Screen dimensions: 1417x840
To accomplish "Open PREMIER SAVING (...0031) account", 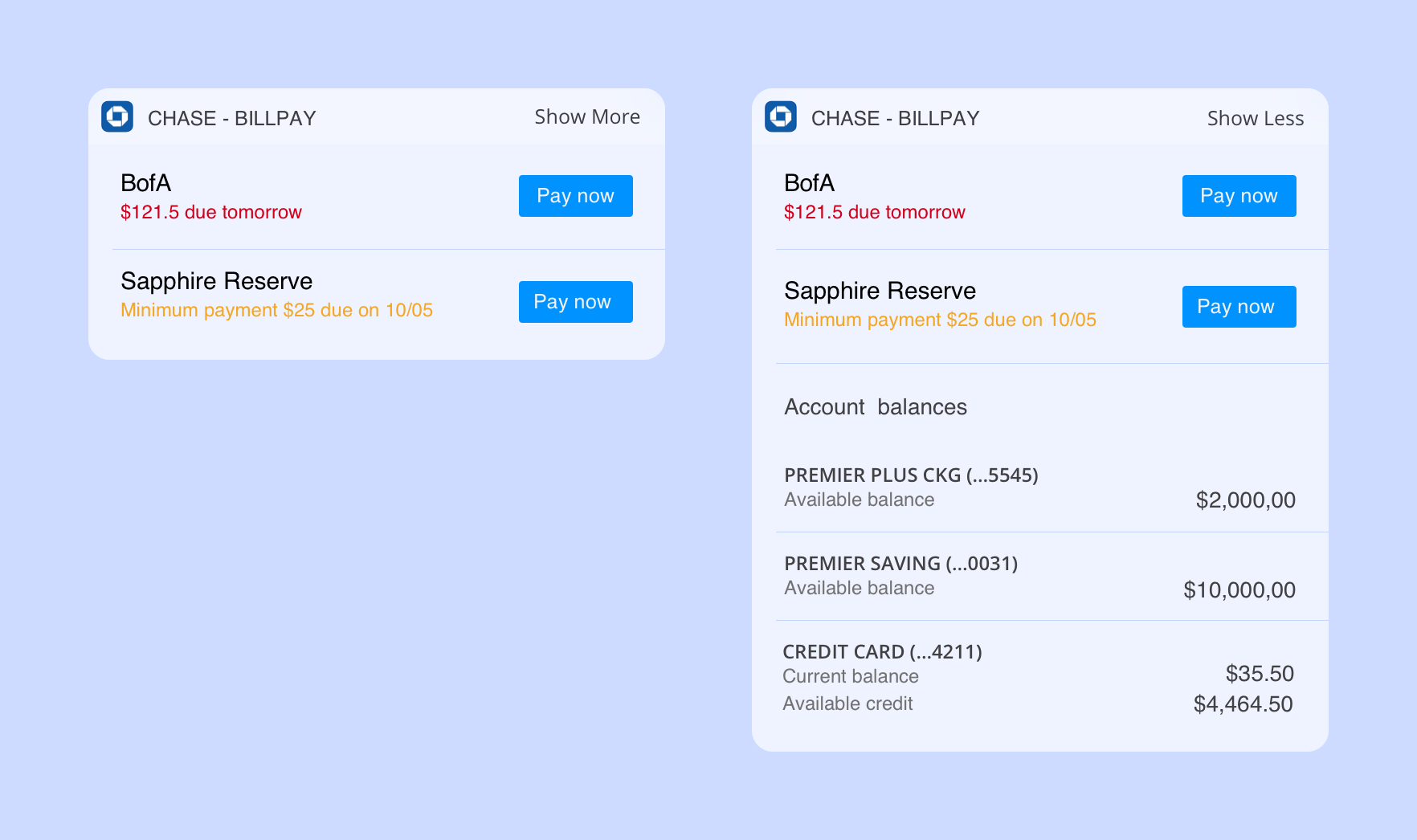I will [x=900, y=564].
